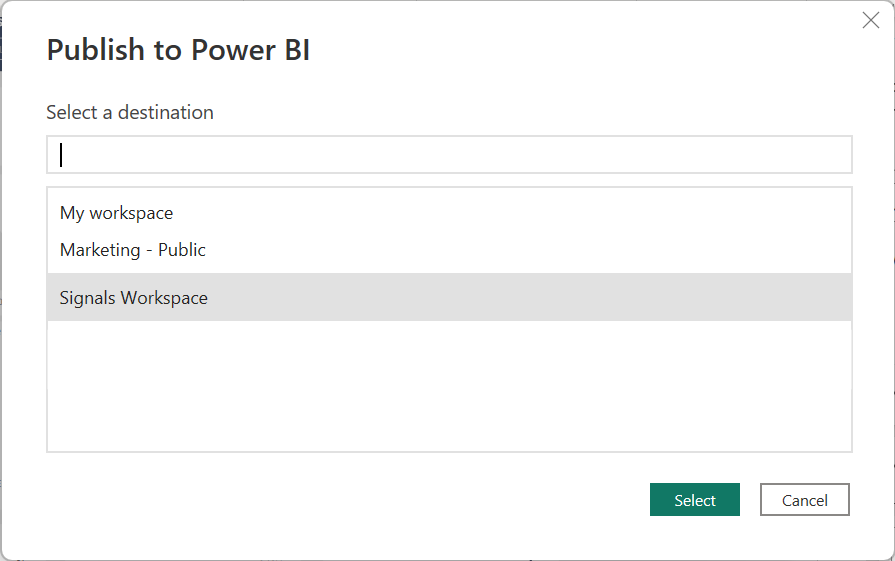Cancel publishing to Power BI
The image size is (895, 561).
click(804, 500)
